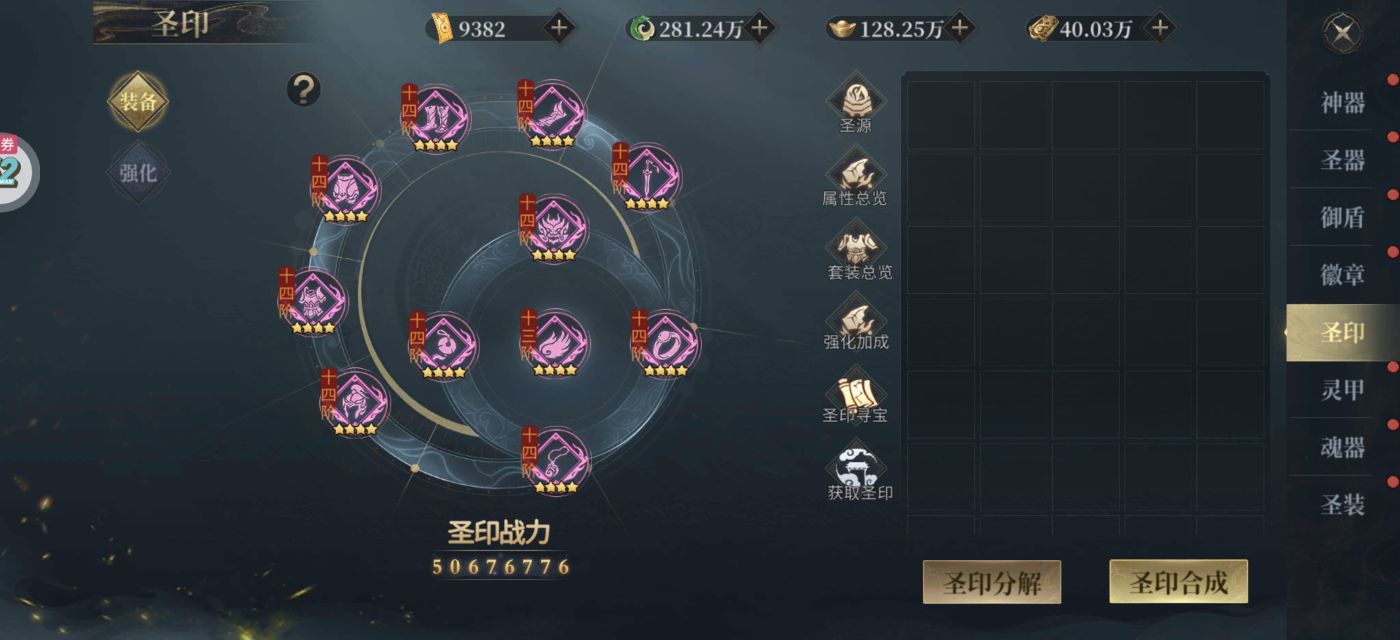
Task: Click the question mark help icon
Action: coord(304,89)
